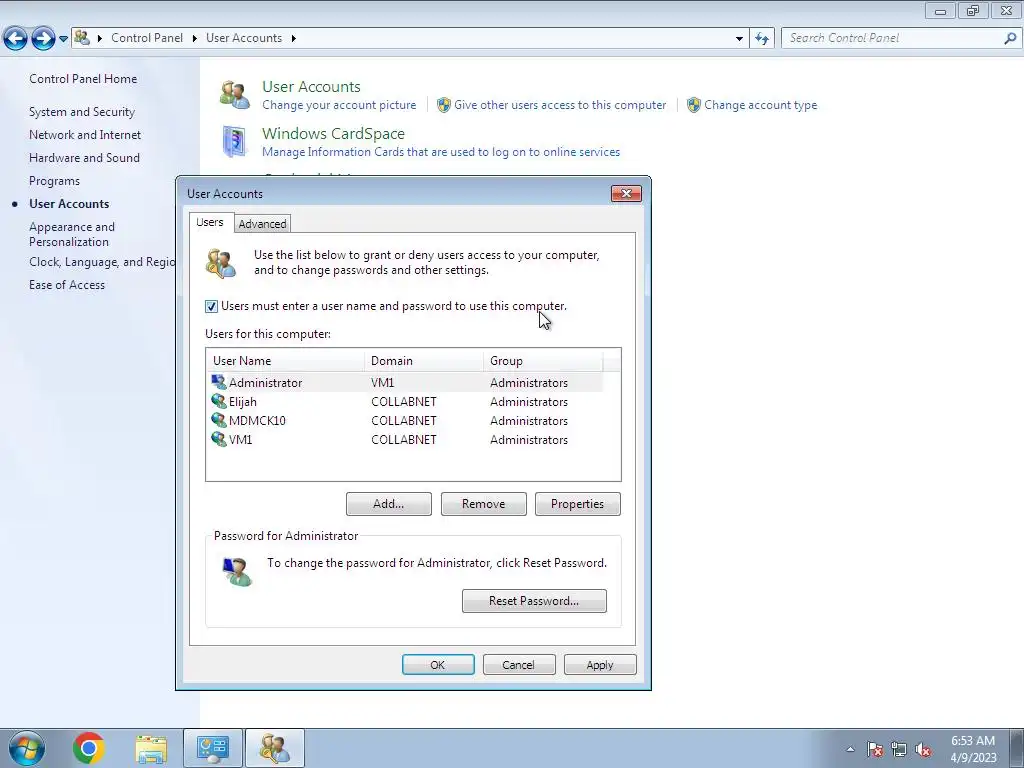Image resolution: width=1024 pixels, height=768 pixels.
Task: Click the User Accounts category icon
Action: [x=234, y=95]
